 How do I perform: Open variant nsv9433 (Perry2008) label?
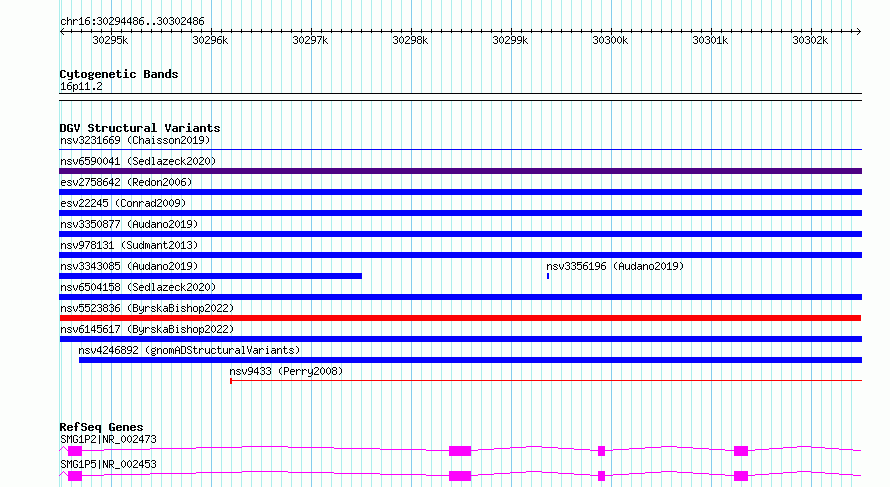286,371
